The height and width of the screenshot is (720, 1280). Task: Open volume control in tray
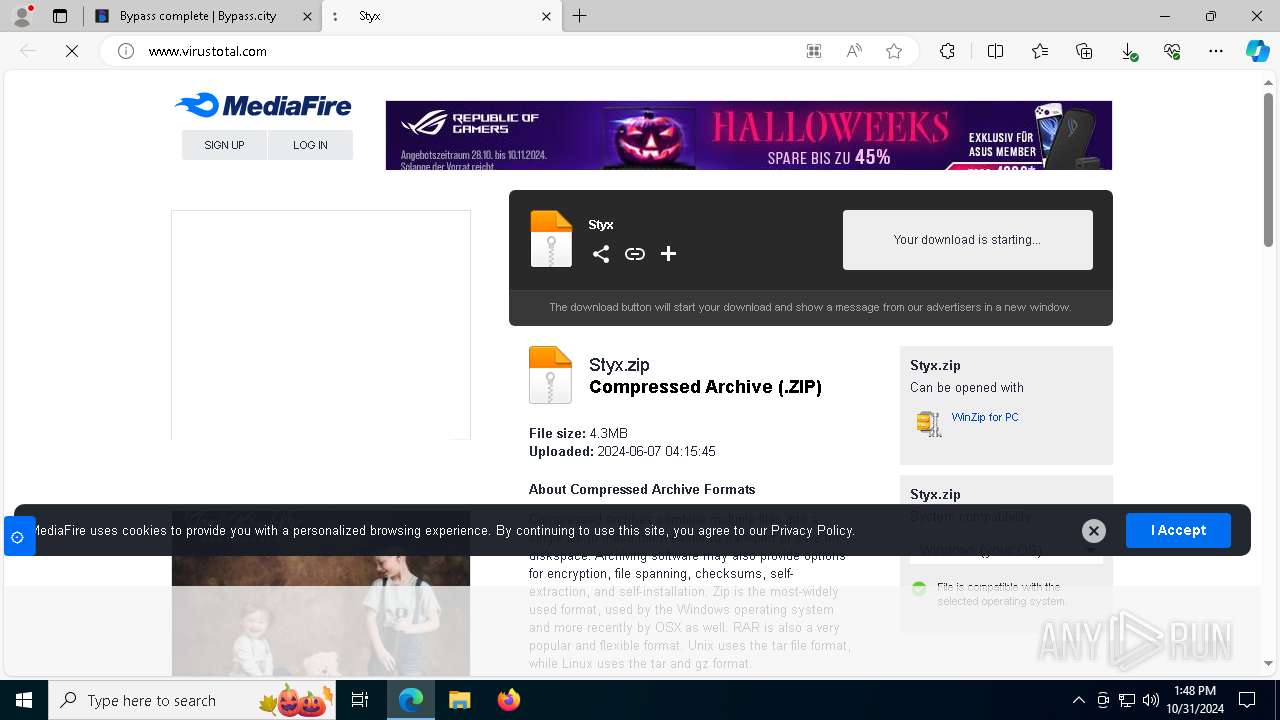(1151, 700)
